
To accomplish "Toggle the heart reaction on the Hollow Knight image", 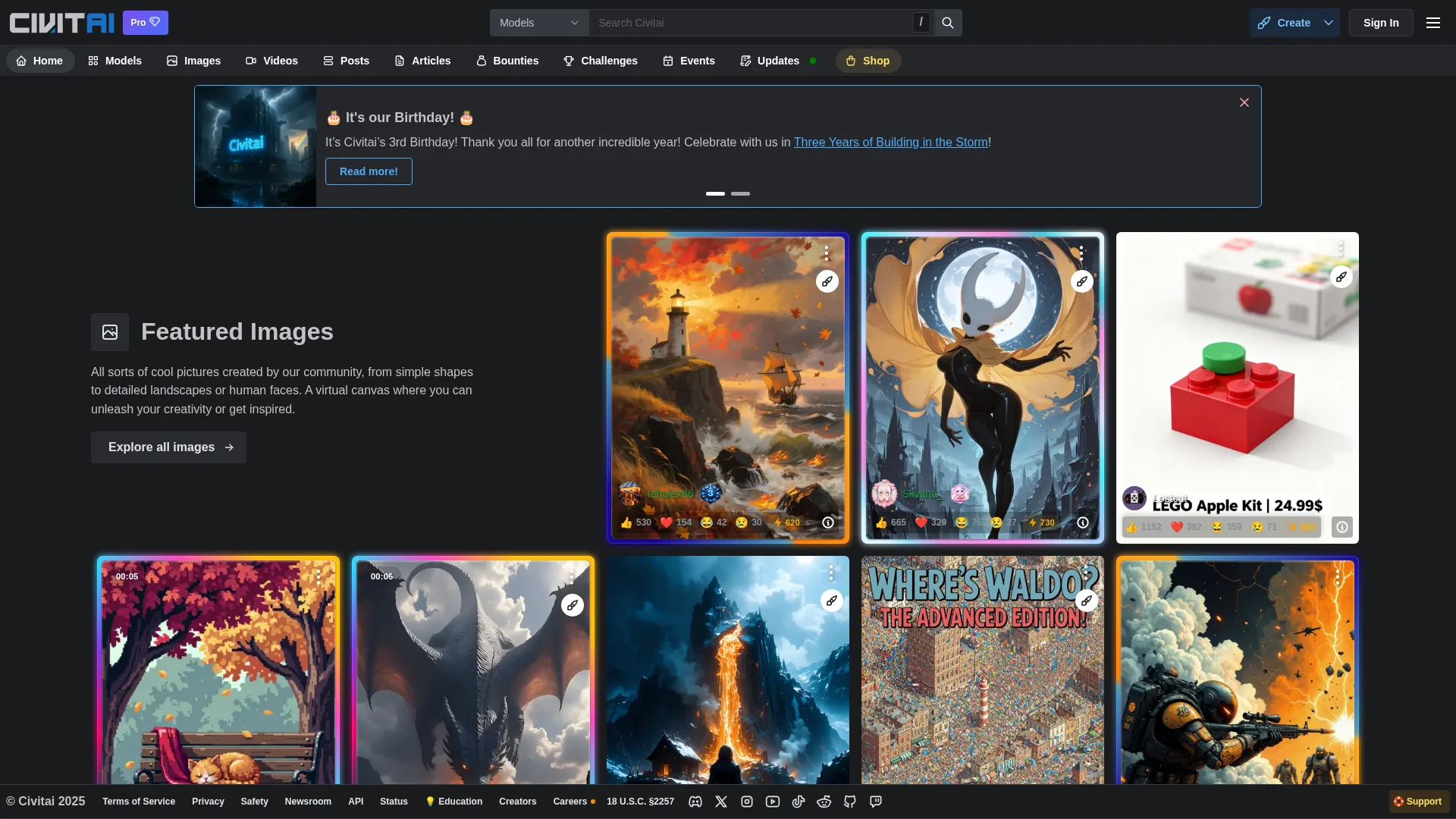I will click(x=921, y=522).
